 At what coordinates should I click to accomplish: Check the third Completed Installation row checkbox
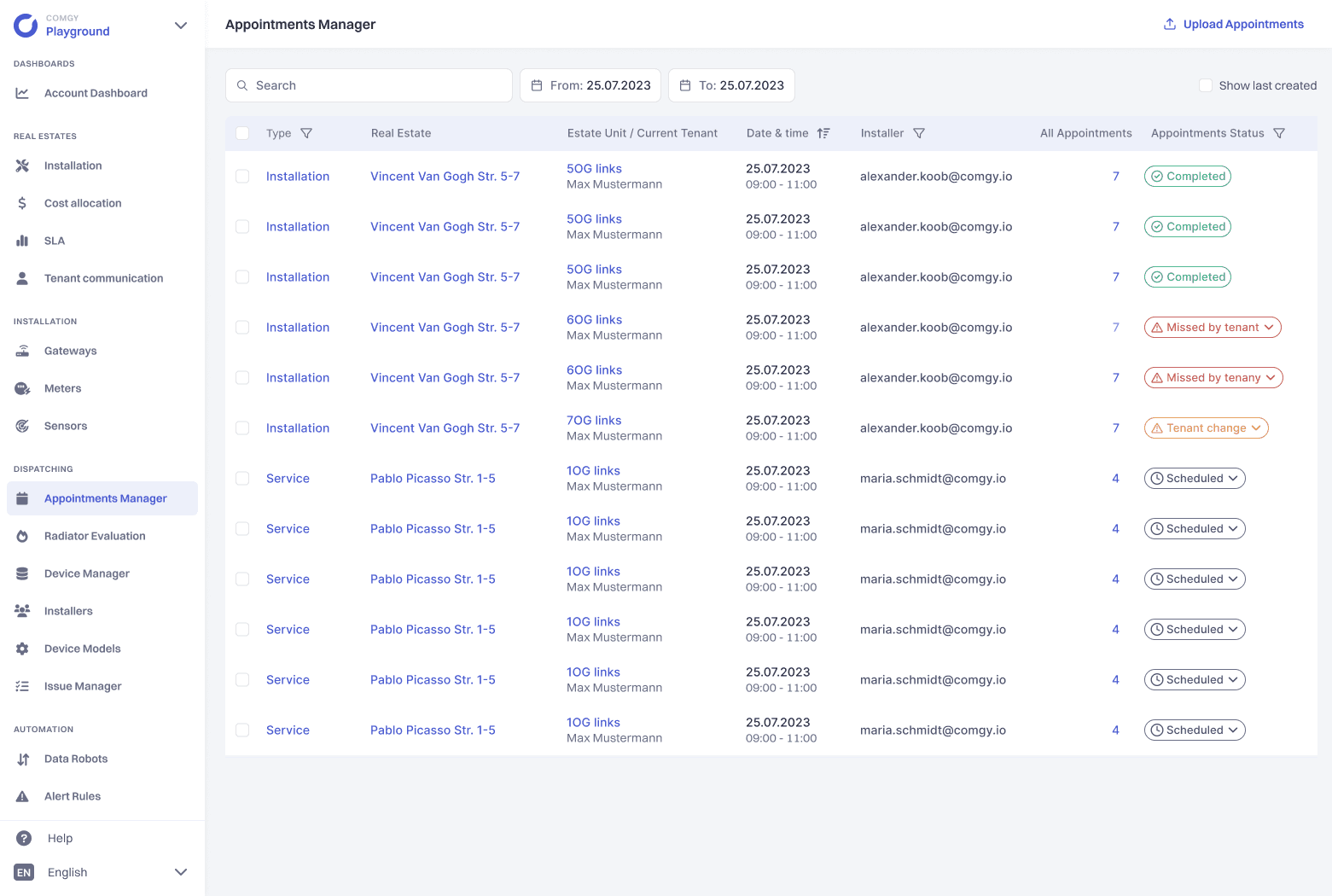(242, 276)
